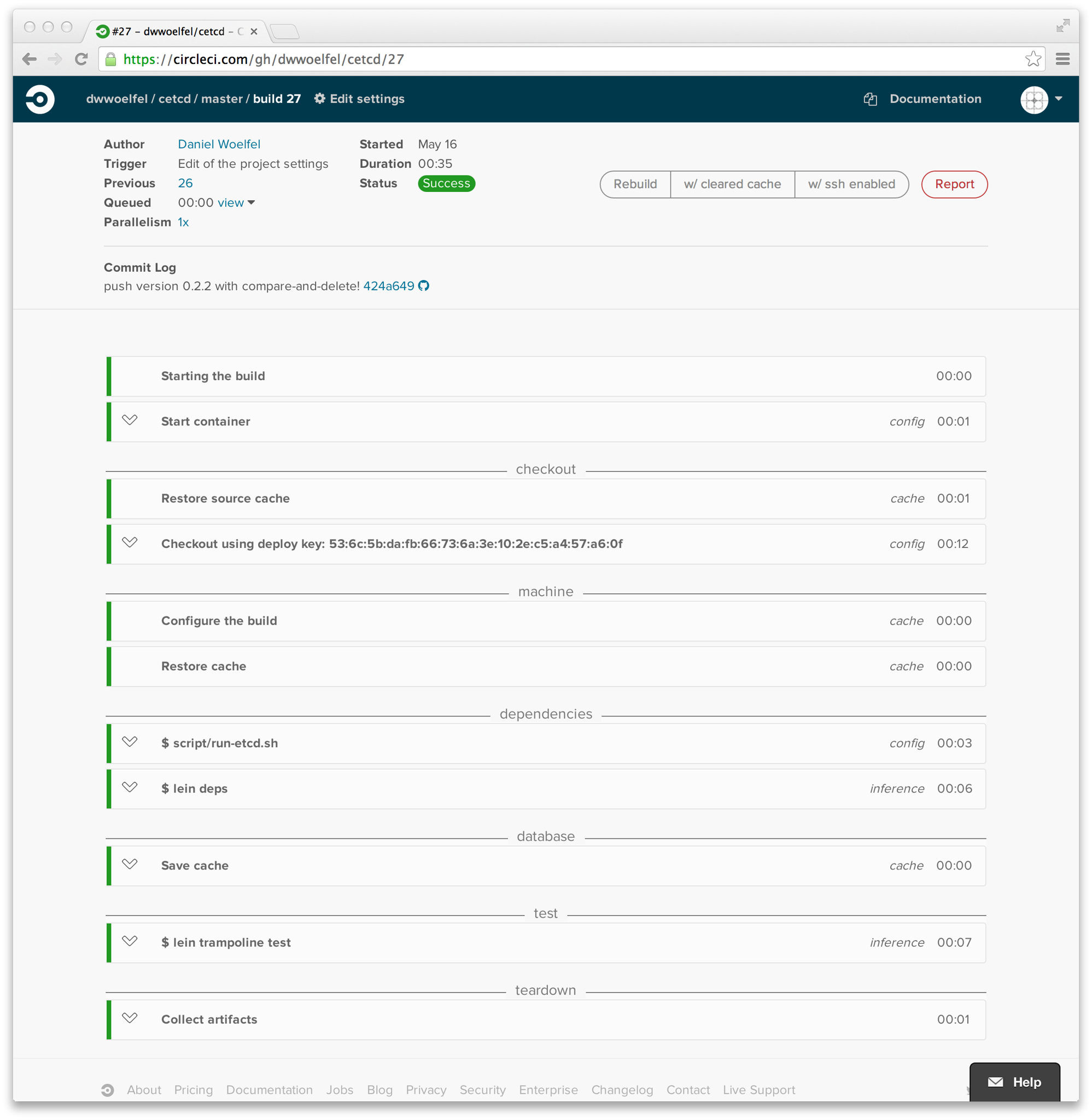Open the Help chat button
Image resolution: width=1092 pixels, height=1120 pixels.
pyautogui.click(x=1014, y=1082)
